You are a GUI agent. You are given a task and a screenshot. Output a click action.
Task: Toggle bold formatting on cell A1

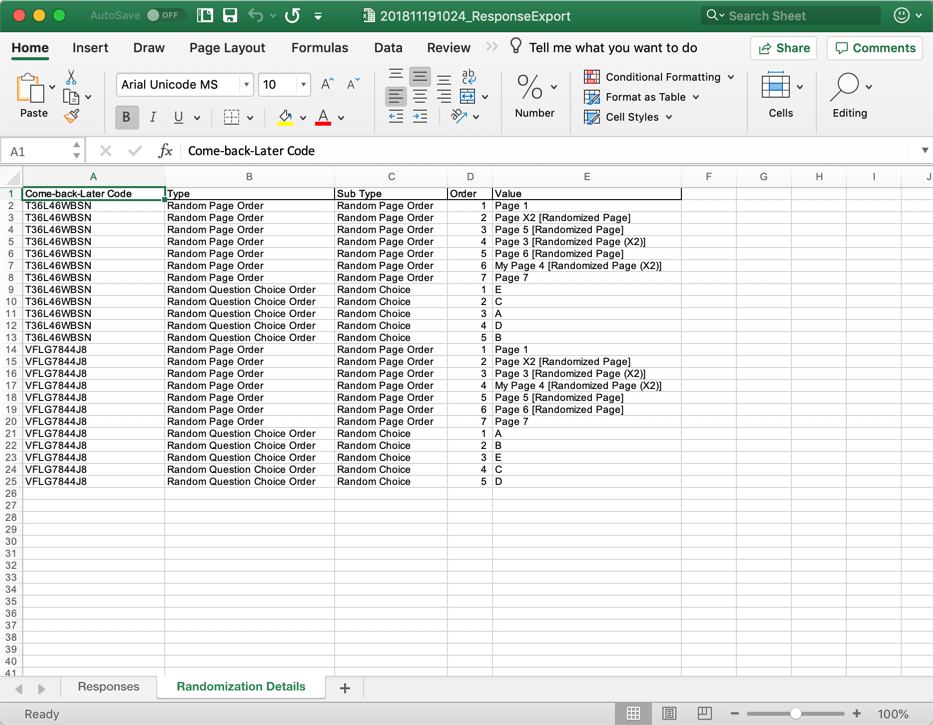(x=126, y=117)
